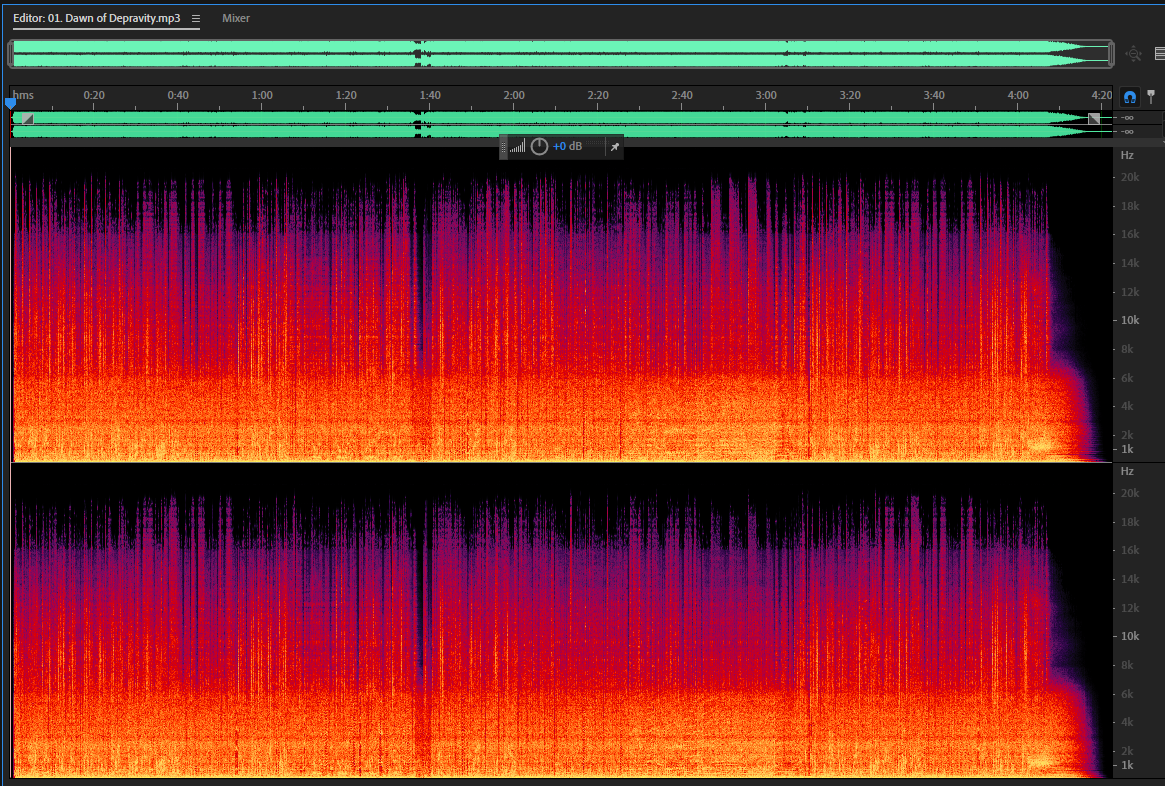Image resolution: width=1165 pixels, height=786 pixels.
Task: Click the fade-in handle at waveform start
Action: [27, 119]
